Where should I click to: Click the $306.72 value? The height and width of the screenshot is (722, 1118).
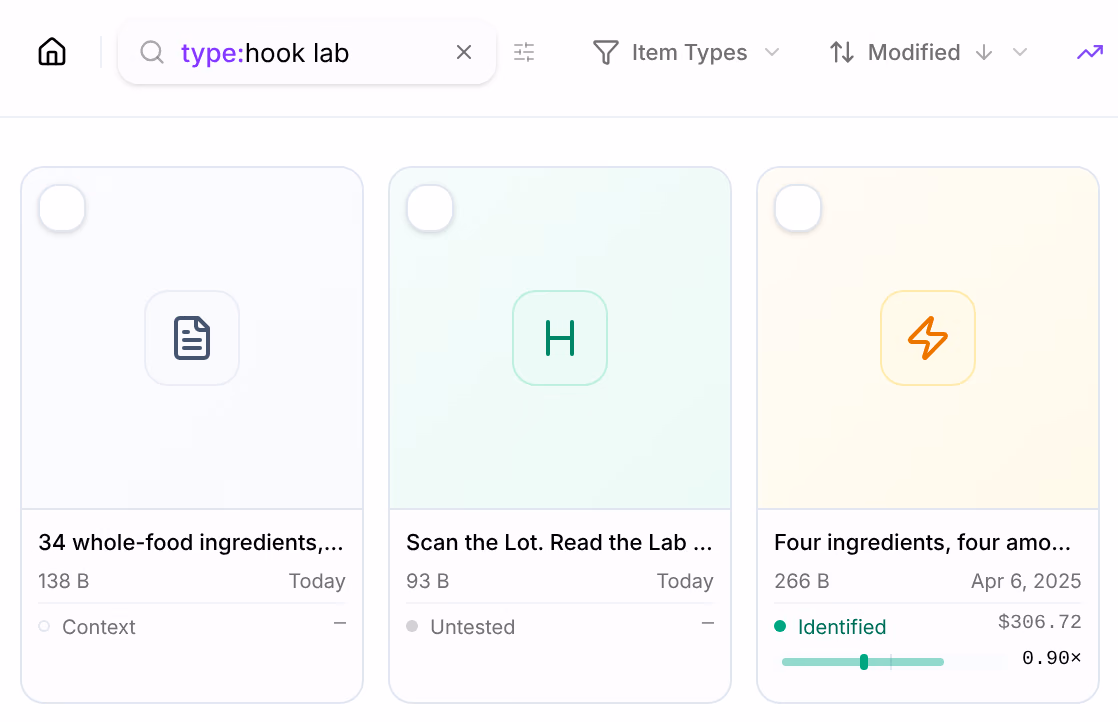1040,622
